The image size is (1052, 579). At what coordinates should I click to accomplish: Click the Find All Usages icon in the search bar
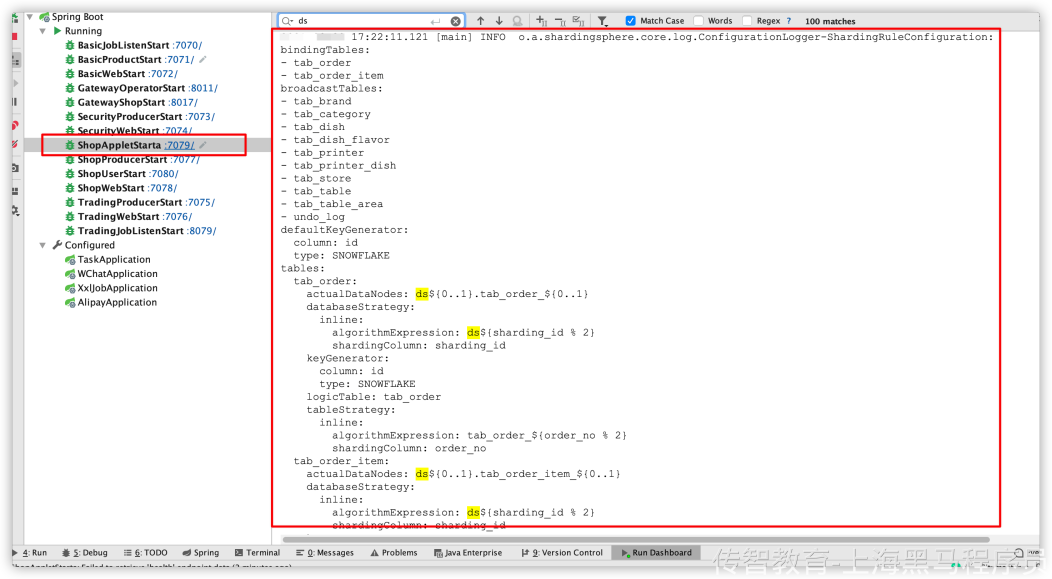click(517, 21)
